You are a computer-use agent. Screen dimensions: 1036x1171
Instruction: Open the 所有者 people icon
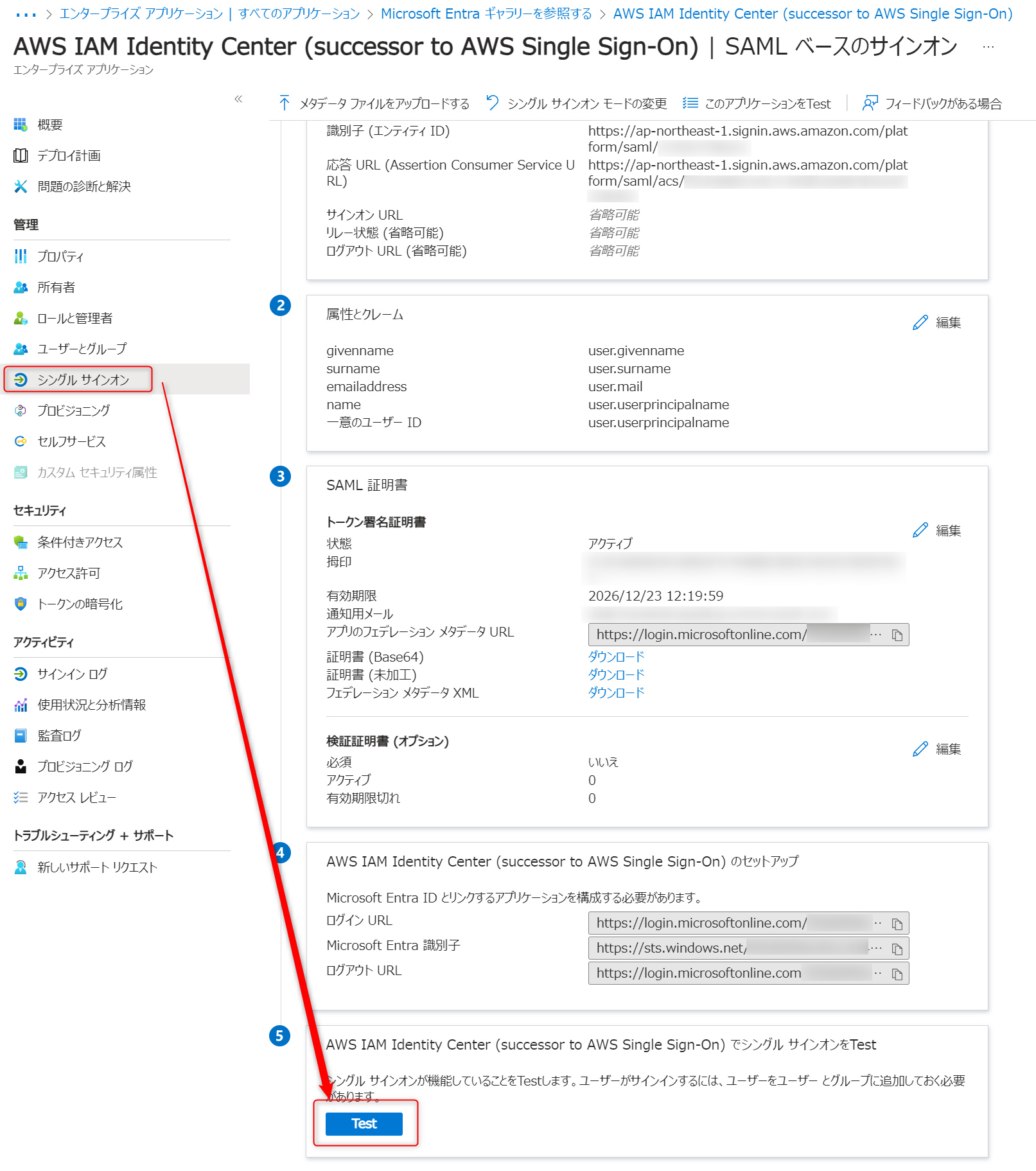21,287
